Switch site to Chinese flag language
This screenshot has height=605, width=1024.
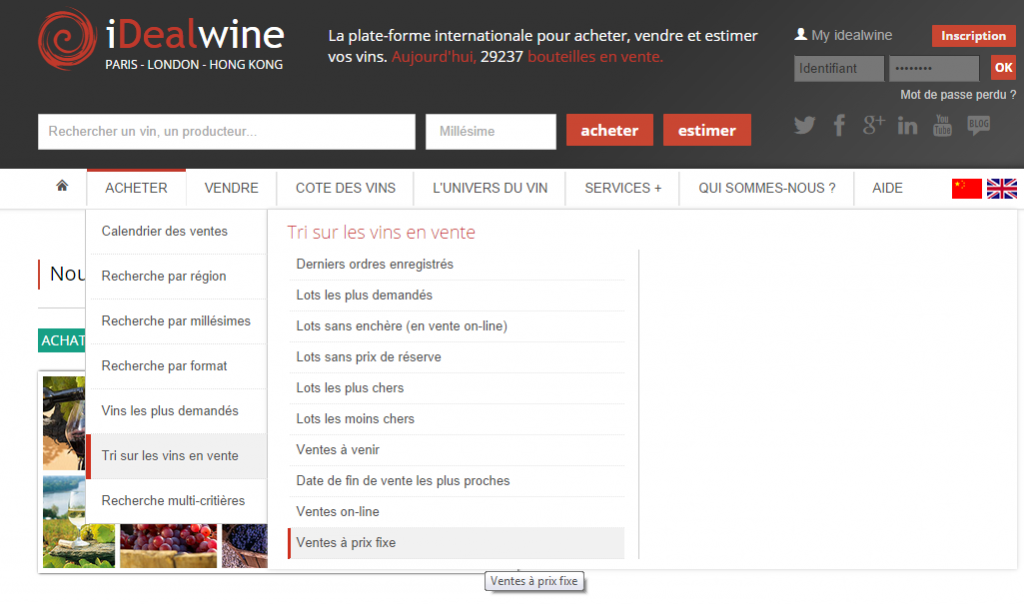pos(967,188)
